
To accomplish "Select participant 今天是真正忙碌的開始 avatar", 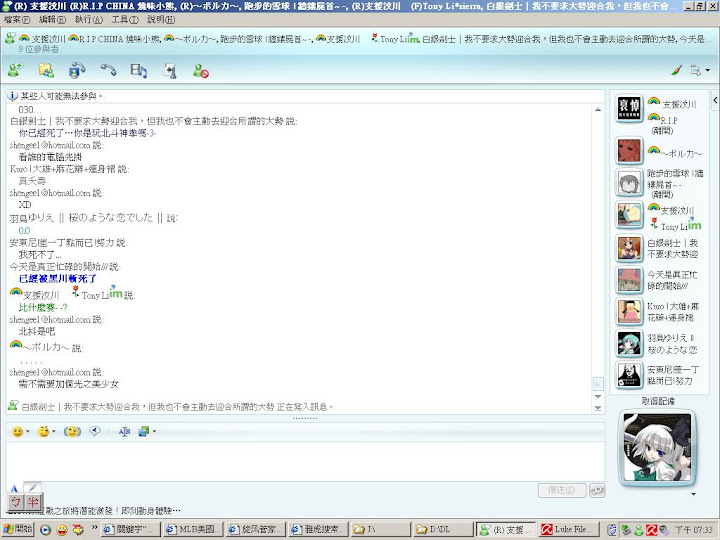I will pos(629,280).
